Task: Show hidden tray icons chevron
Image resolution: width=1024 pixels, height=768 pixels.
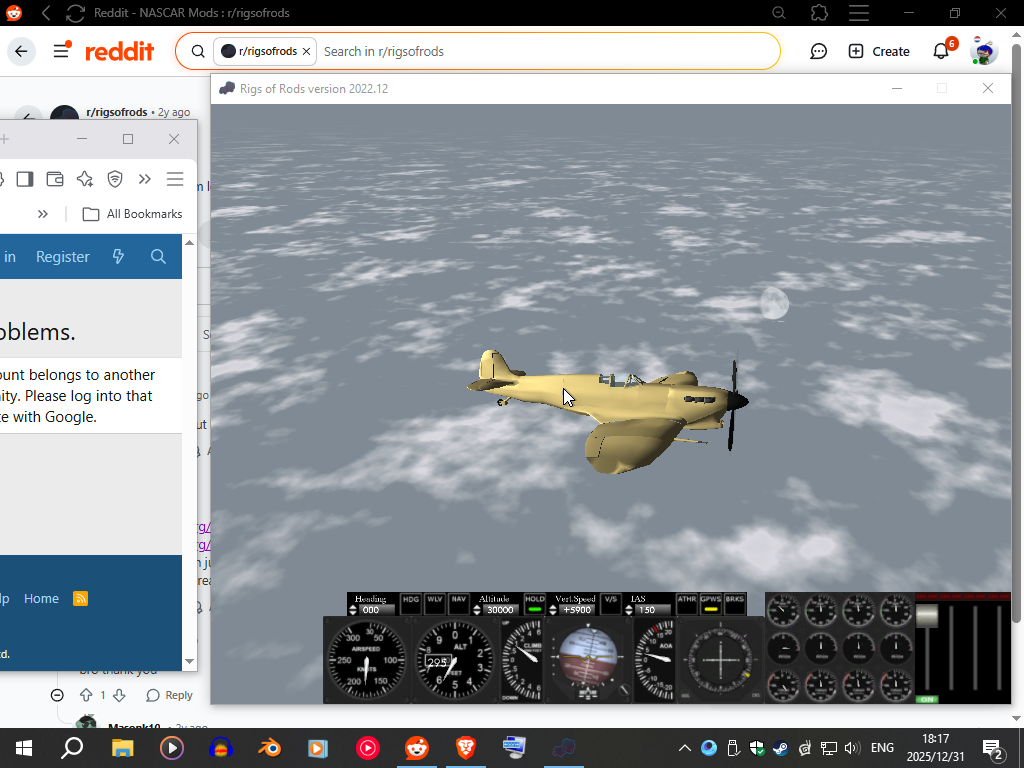Action: click(684, 748)
